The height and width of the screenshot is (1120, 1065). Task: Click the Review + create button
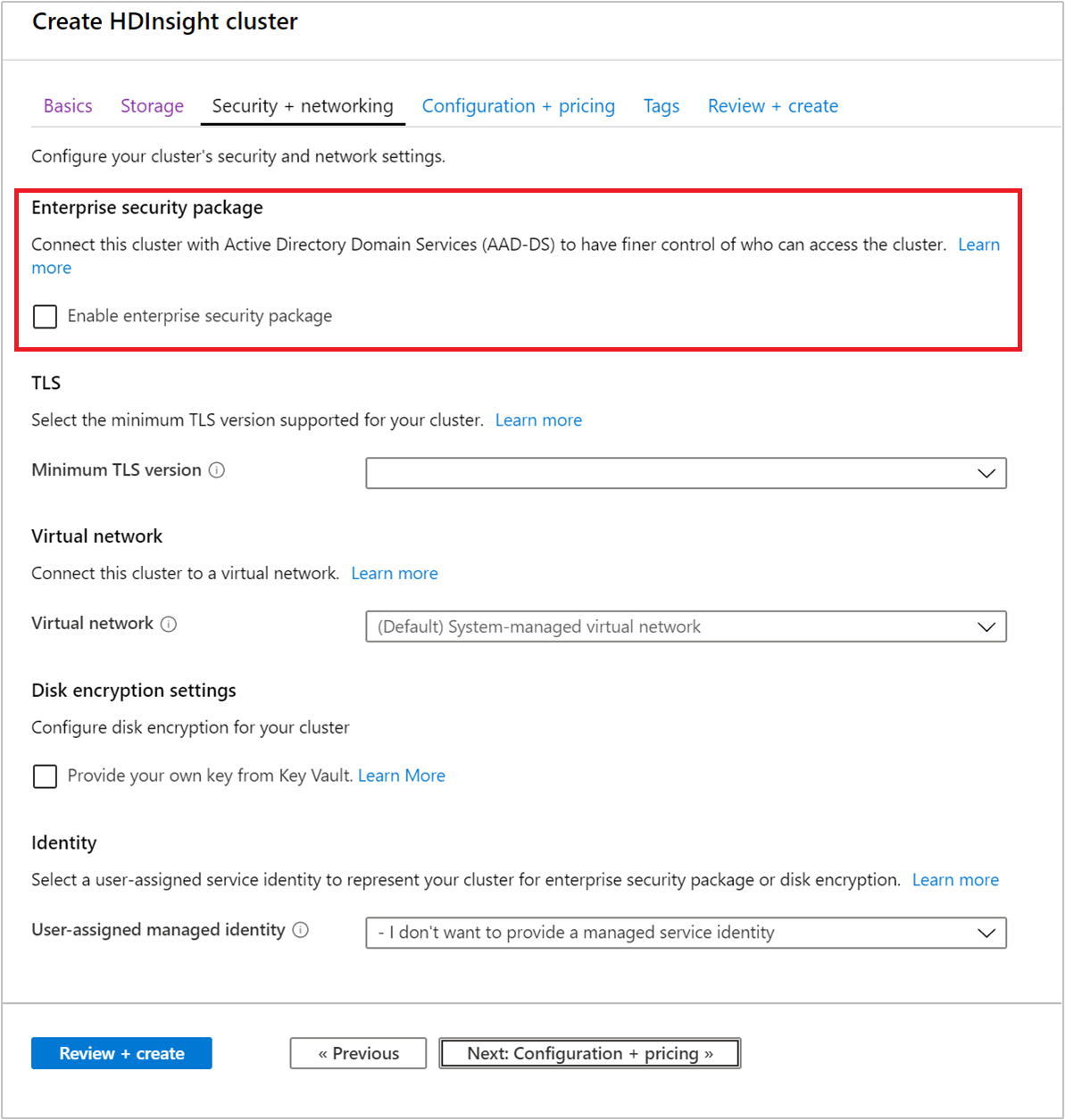tap(121, 1053)
